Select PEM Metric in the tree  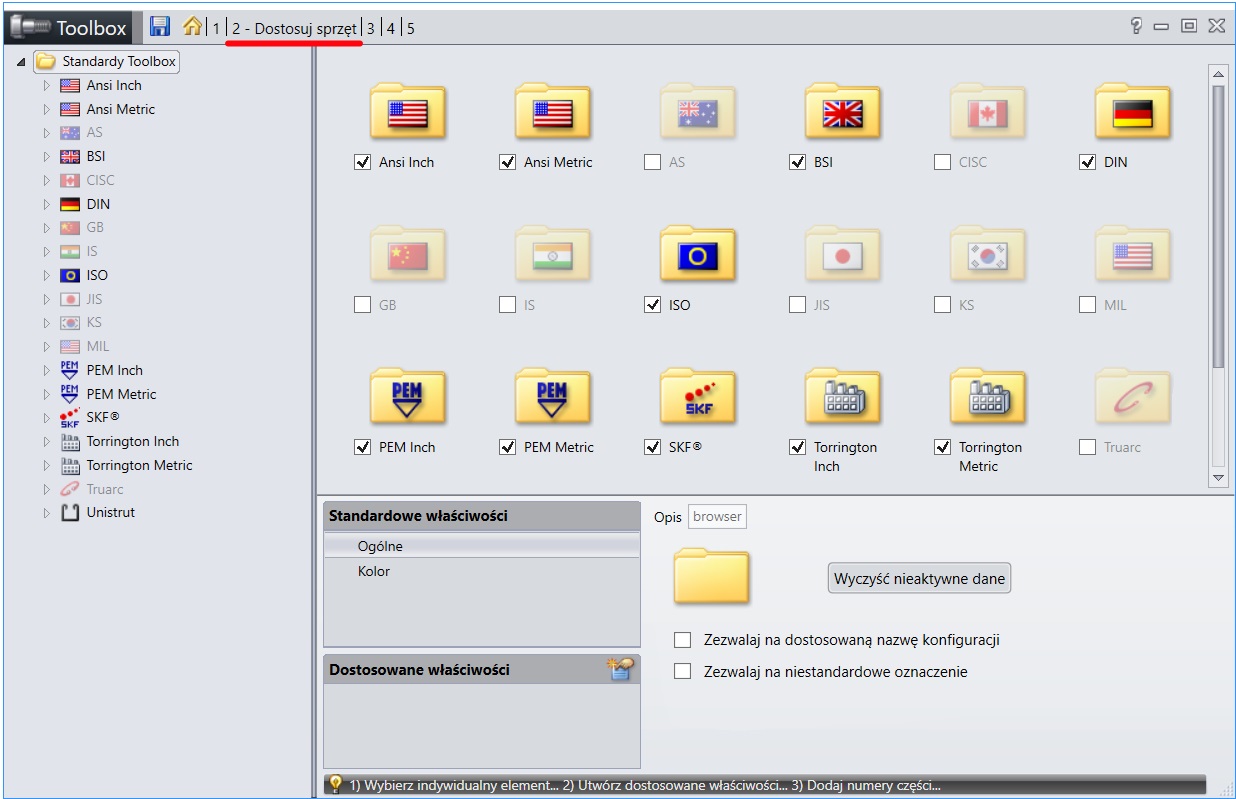coord(121,394)
